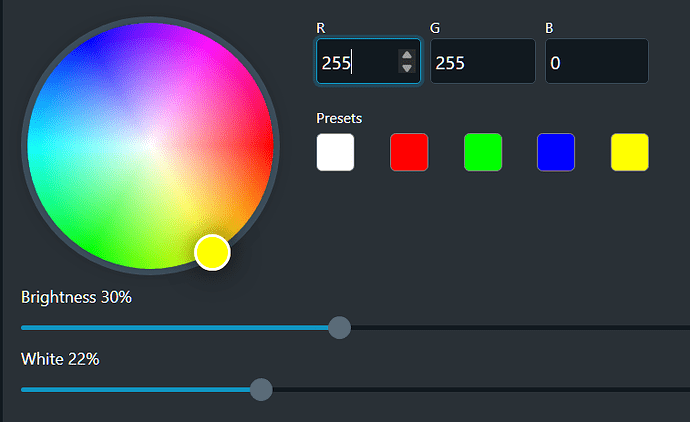Click the G value input field

[482, 62]
